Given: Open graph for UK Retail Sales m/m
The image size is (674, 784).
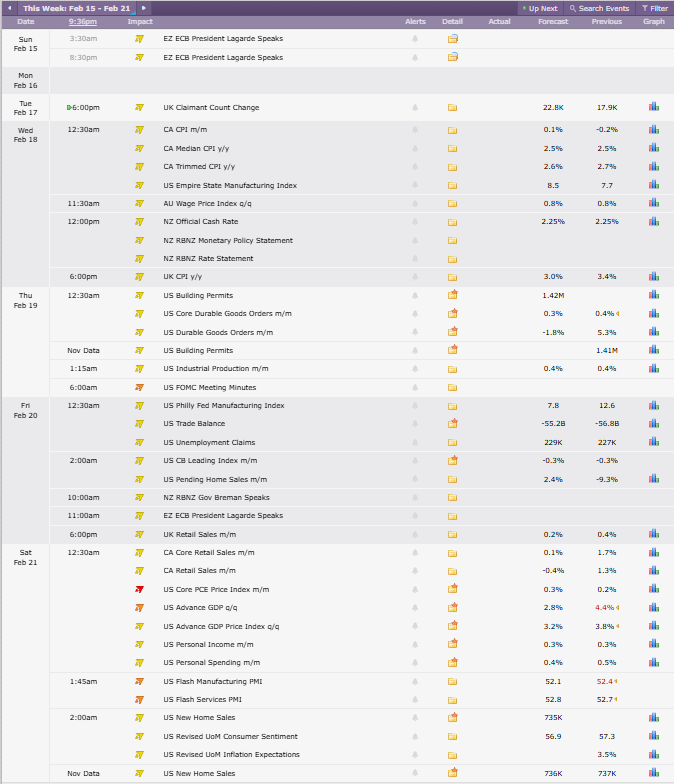Looking at the screenshot, I should (654, 534).
